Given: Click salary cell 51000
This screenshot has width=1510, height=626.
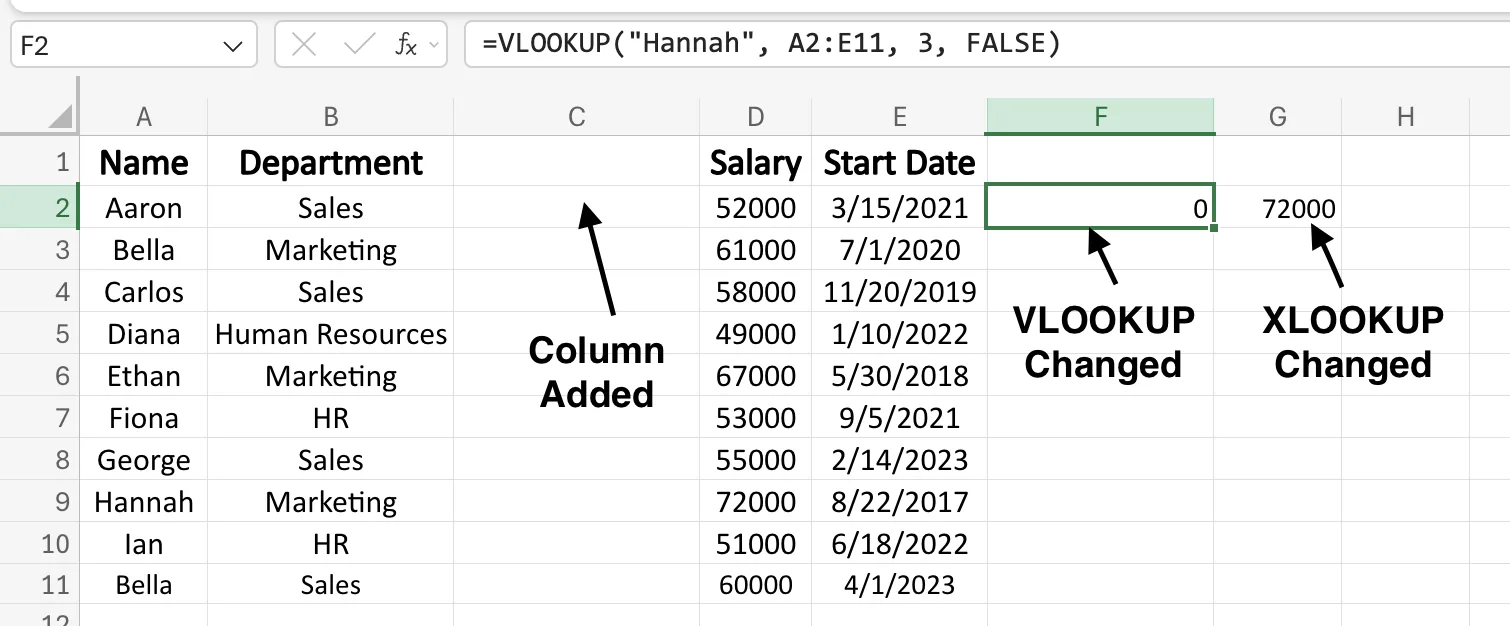Looking at the screenshot, I should (756, 544).
